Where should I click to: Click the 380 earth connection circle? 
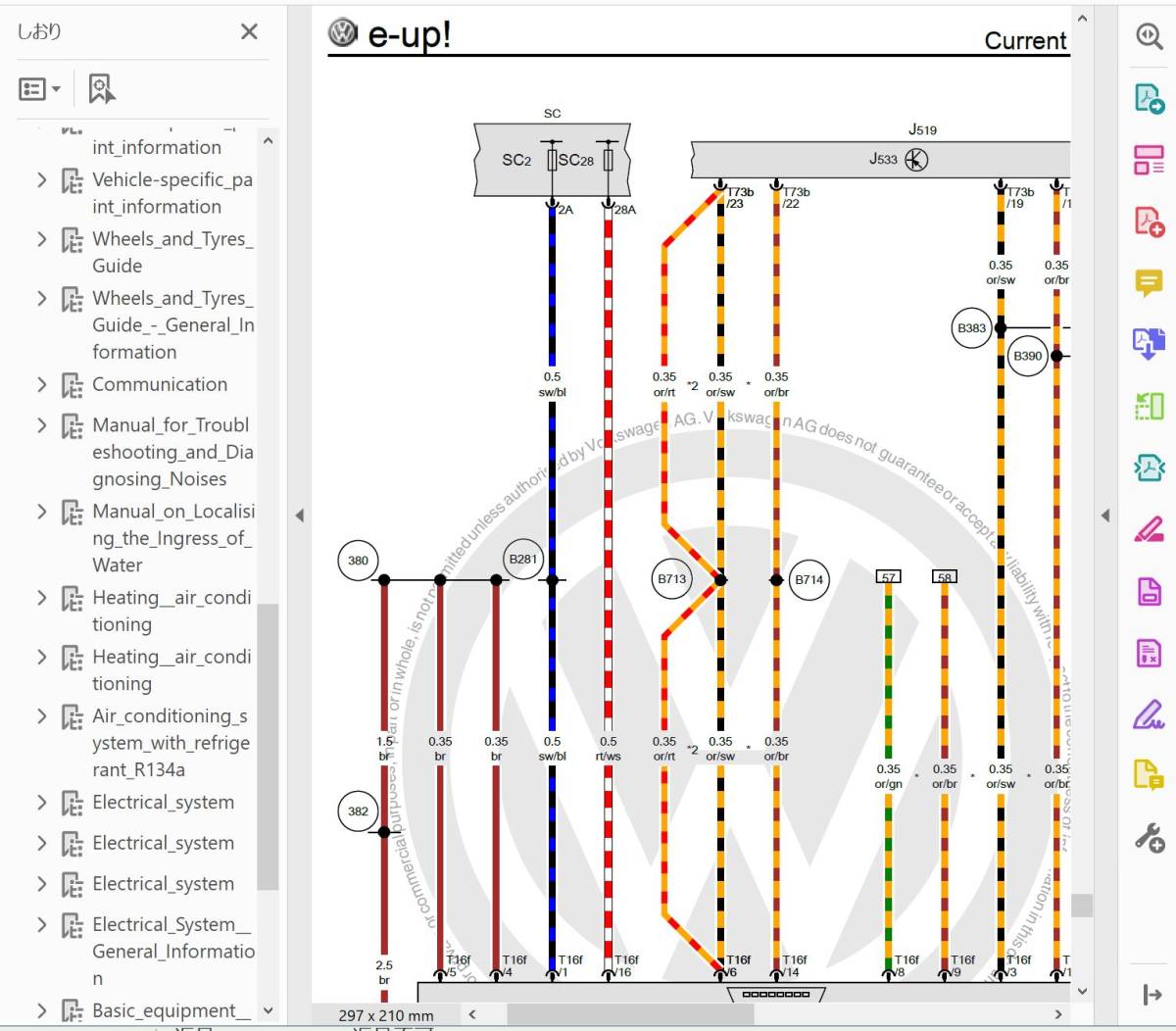(358, 561)
